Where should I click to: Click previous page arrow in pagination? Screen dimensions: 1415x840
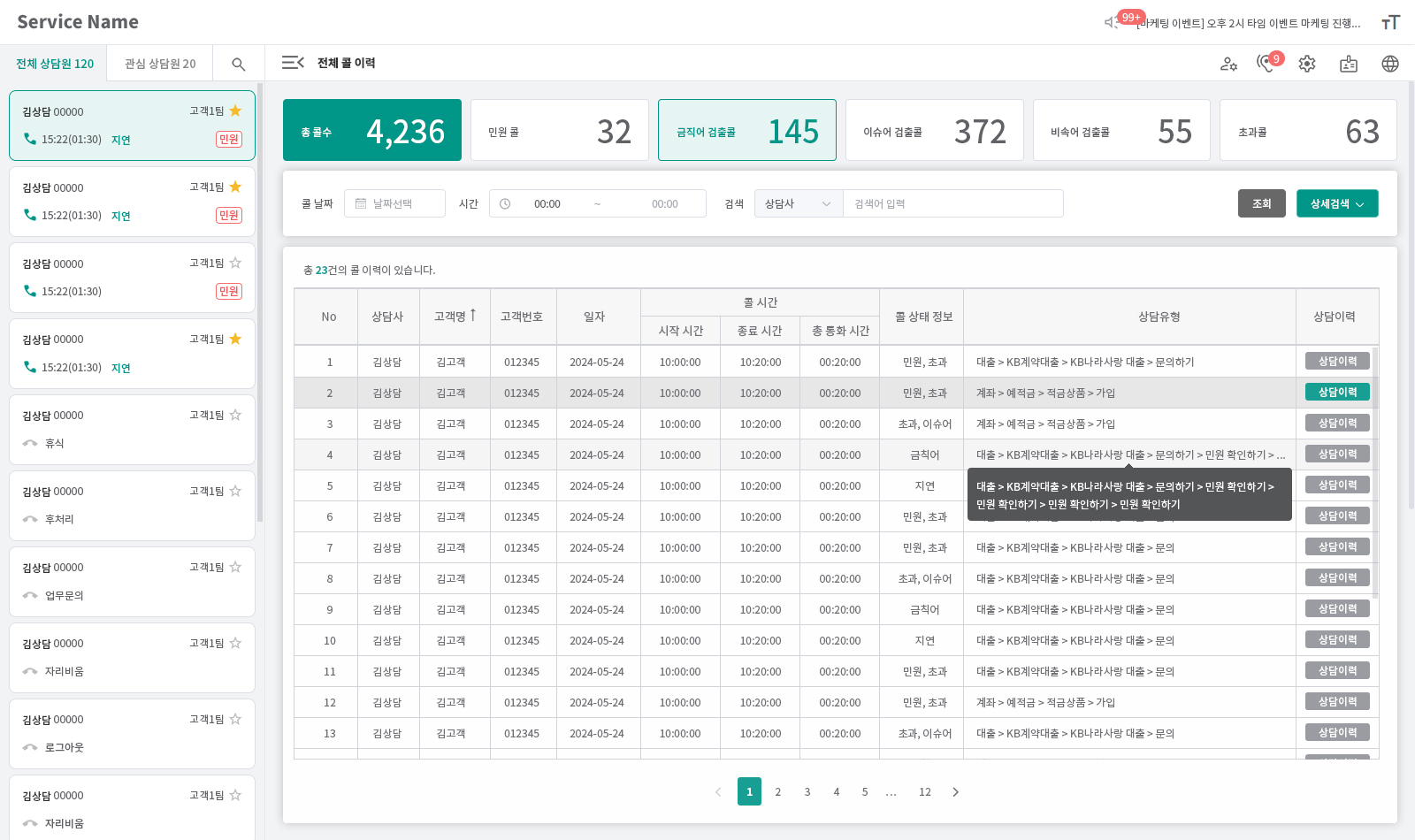click(718, 791)
